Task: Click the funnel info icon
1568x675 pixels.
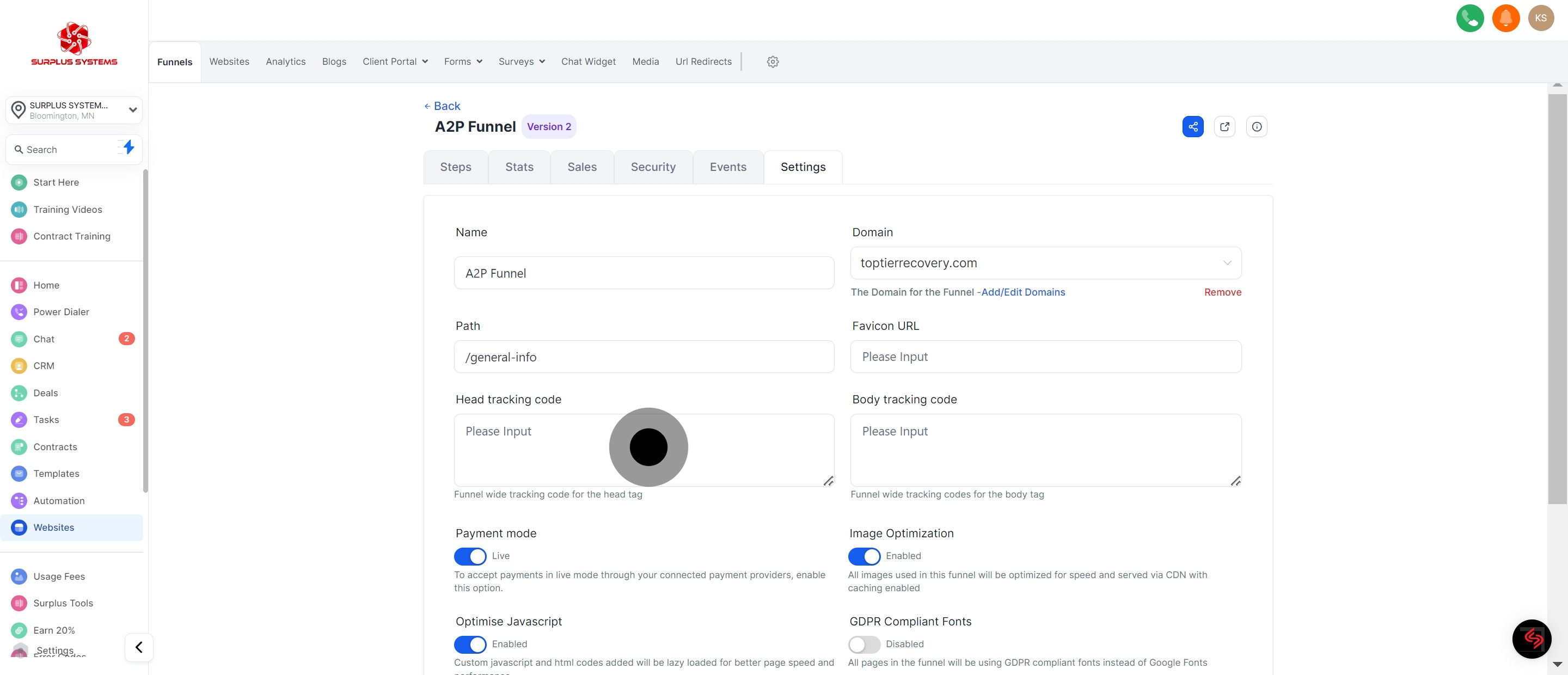Action: 1257,127
